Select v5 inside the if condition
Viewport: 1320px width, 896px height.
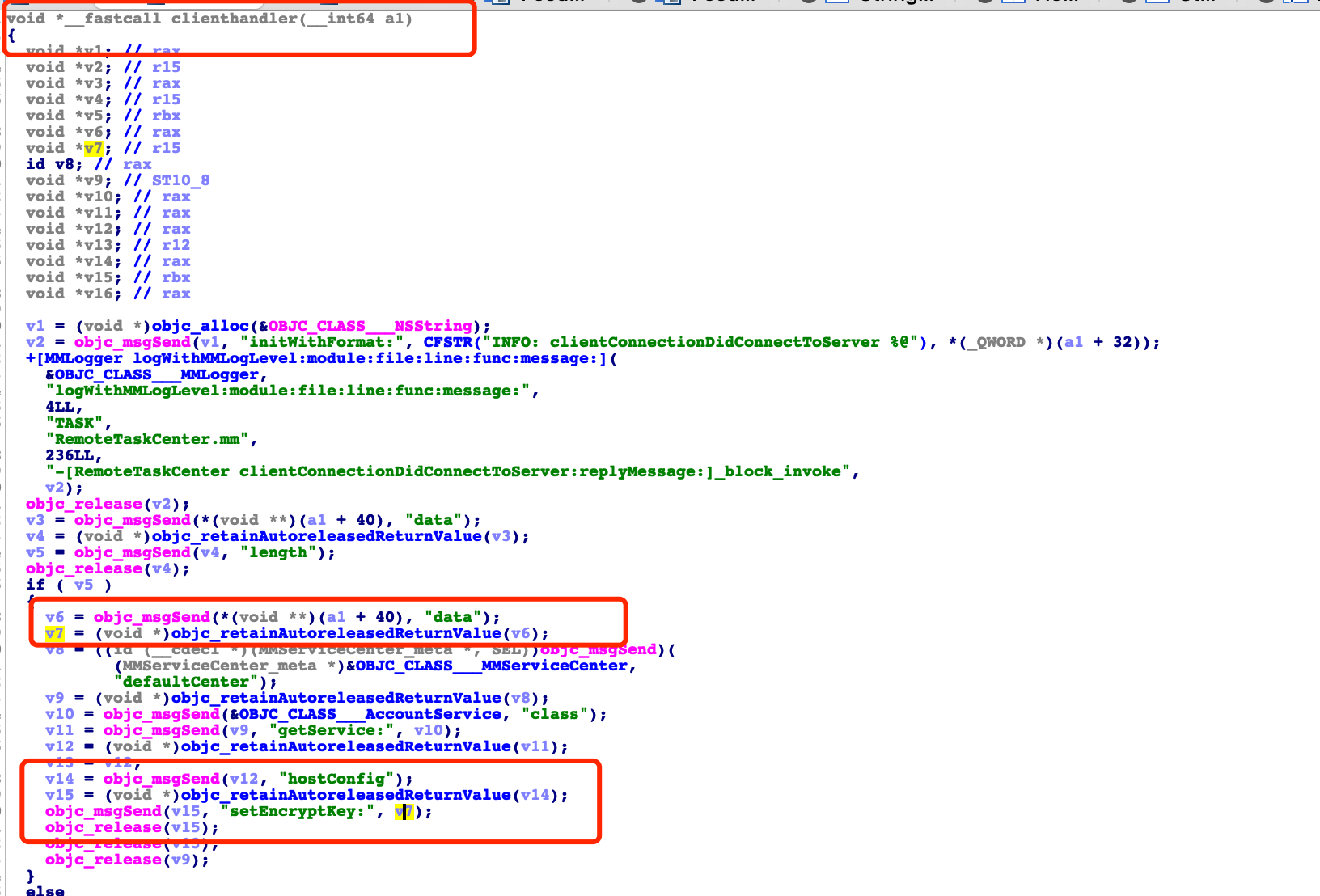(83, 585)
